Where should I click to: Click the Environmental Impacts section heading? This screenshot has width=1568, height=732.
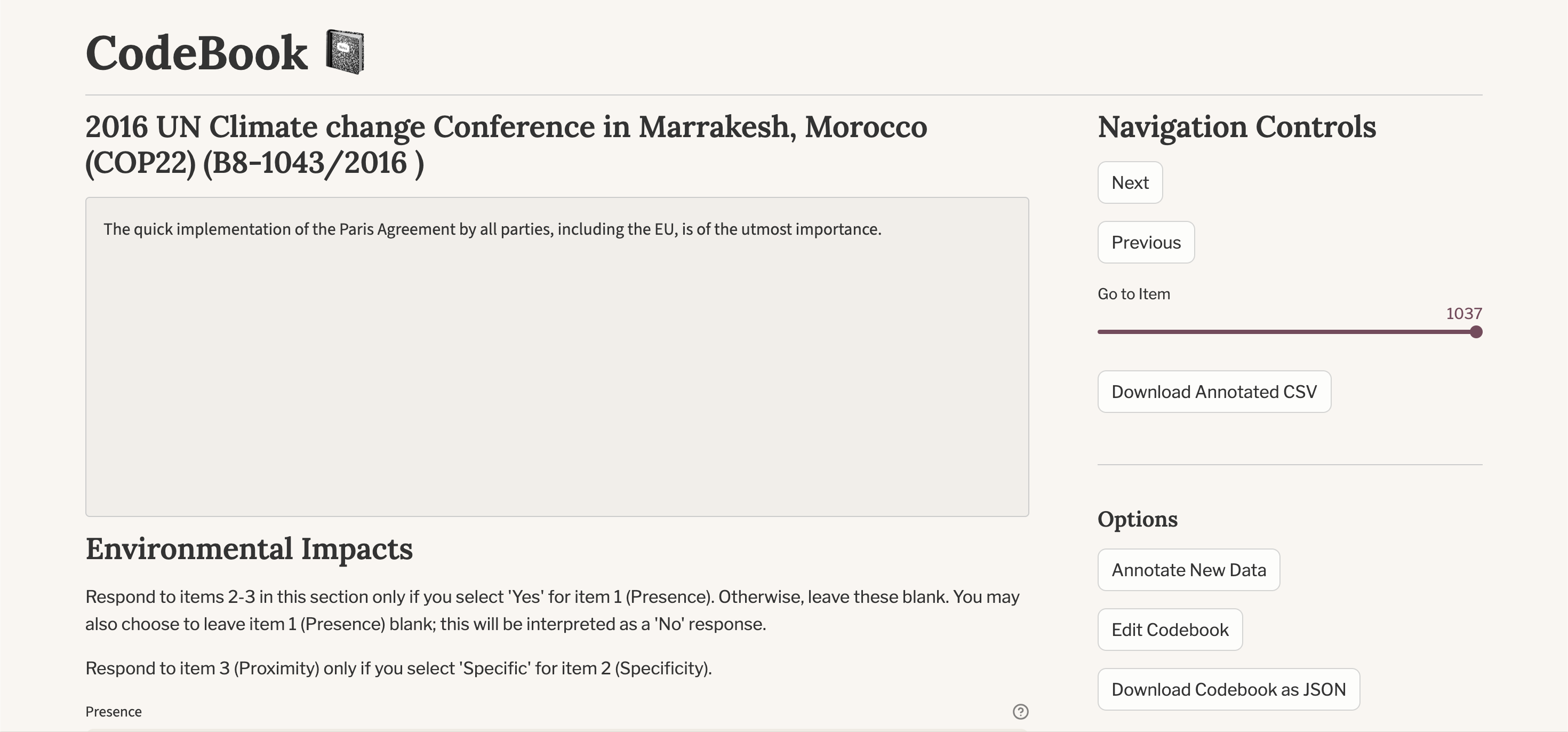pos(249,548)
